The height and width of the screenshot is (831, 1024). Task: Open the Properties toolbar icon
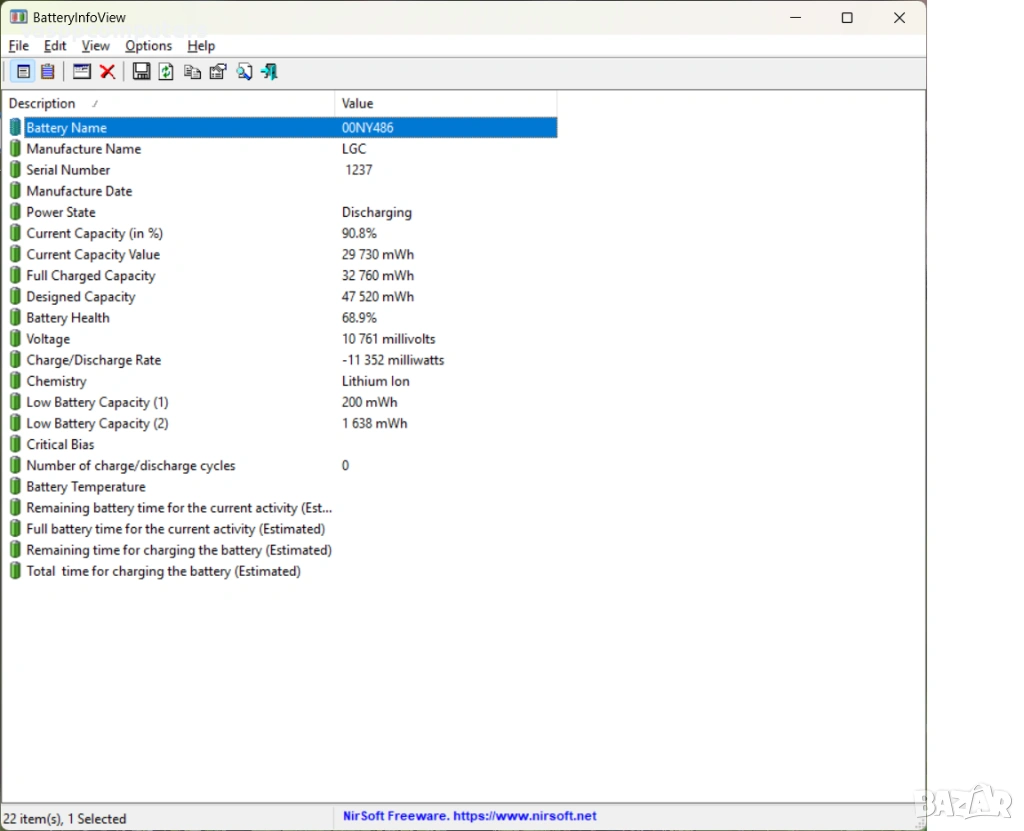[218, 71]
